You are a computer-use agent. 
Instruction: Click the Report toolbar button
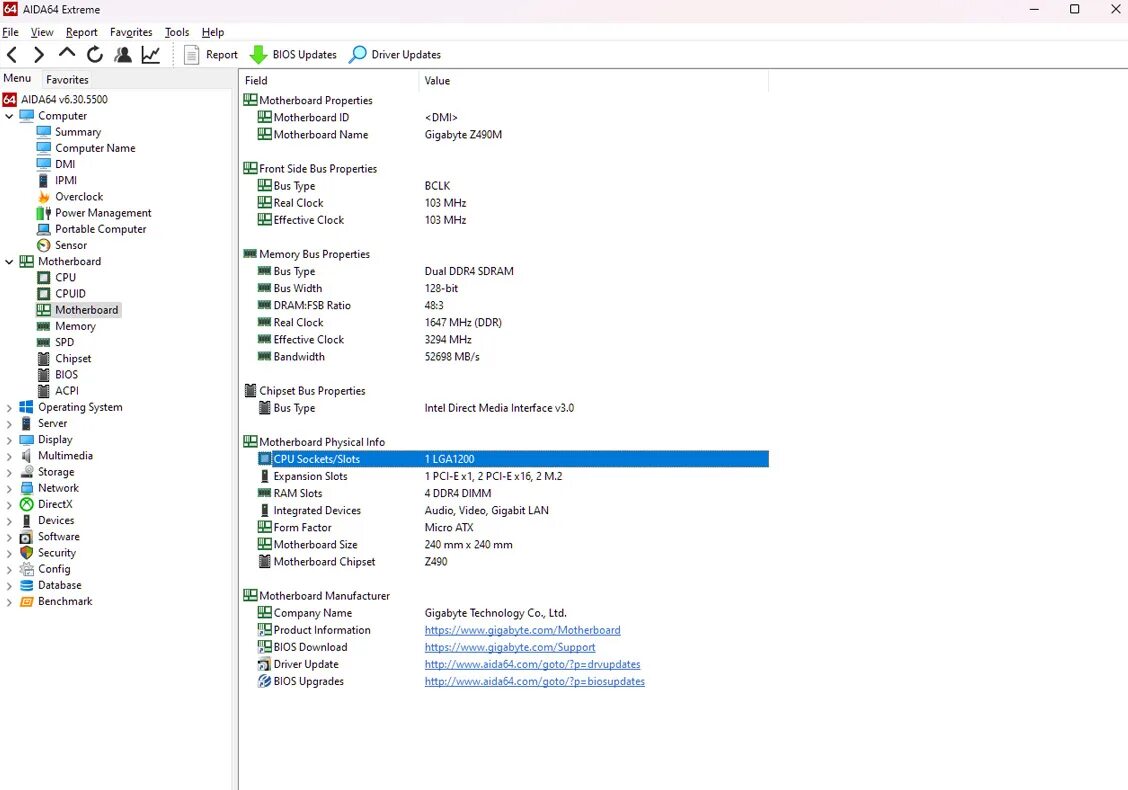point(211,55)
